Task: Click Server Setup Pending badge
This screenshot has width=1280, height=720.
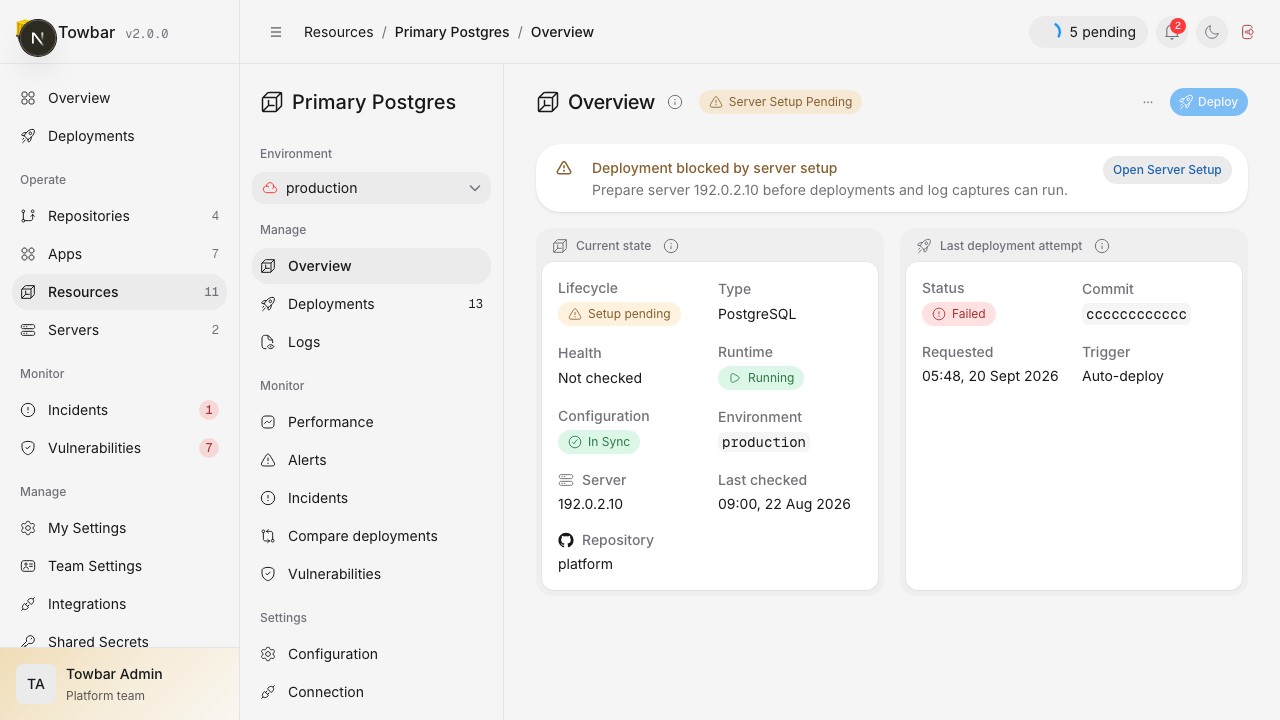Action: point(780,102)
